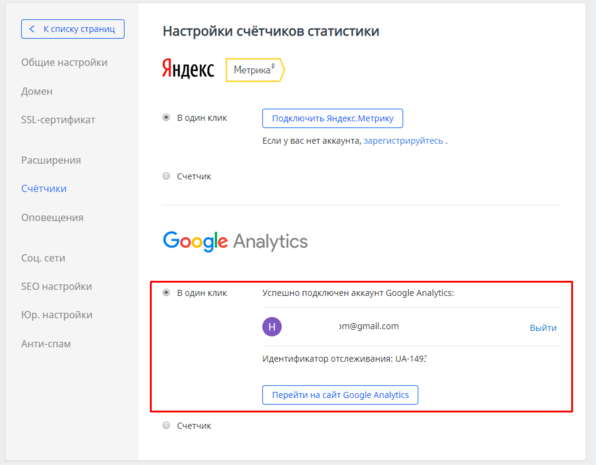Click Выйти to disconnect Google account
Viewport: 596px width, 465px height.
543,328
